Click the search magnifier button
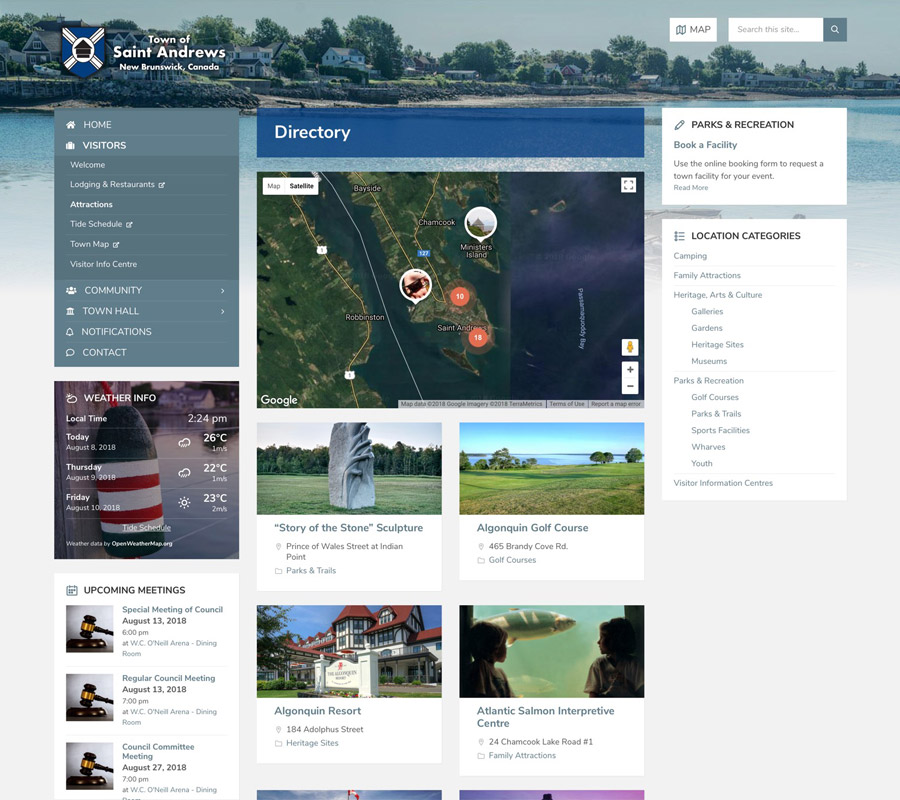Image resolution: width=900 pixels, height=800 pixels. tap(835, 29)
